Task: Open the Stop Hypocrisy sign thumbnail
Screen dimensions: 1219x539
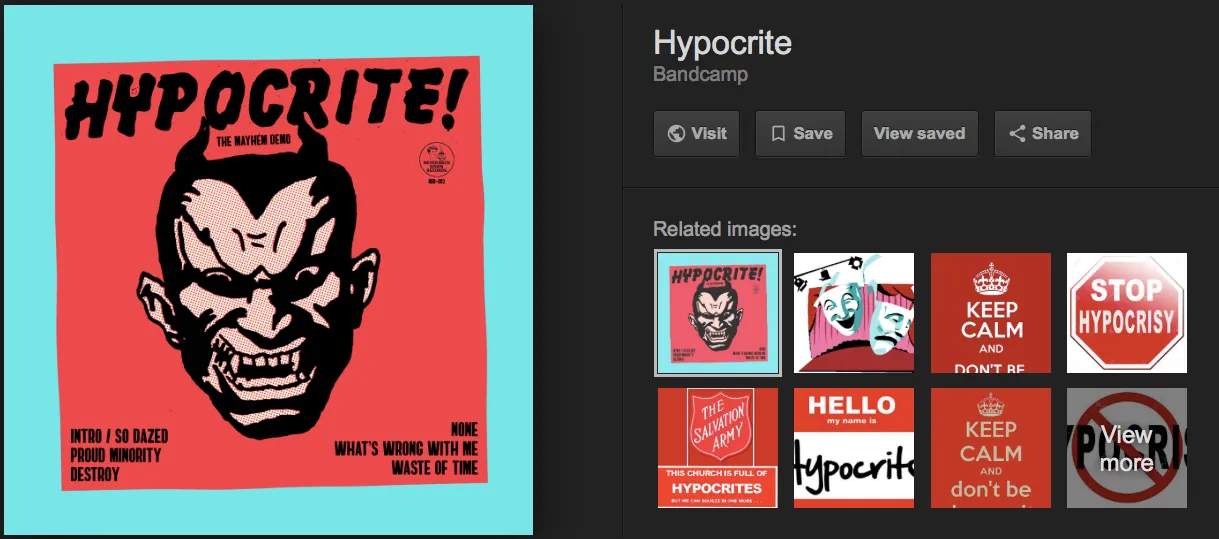Action: tap(1127, 313)
